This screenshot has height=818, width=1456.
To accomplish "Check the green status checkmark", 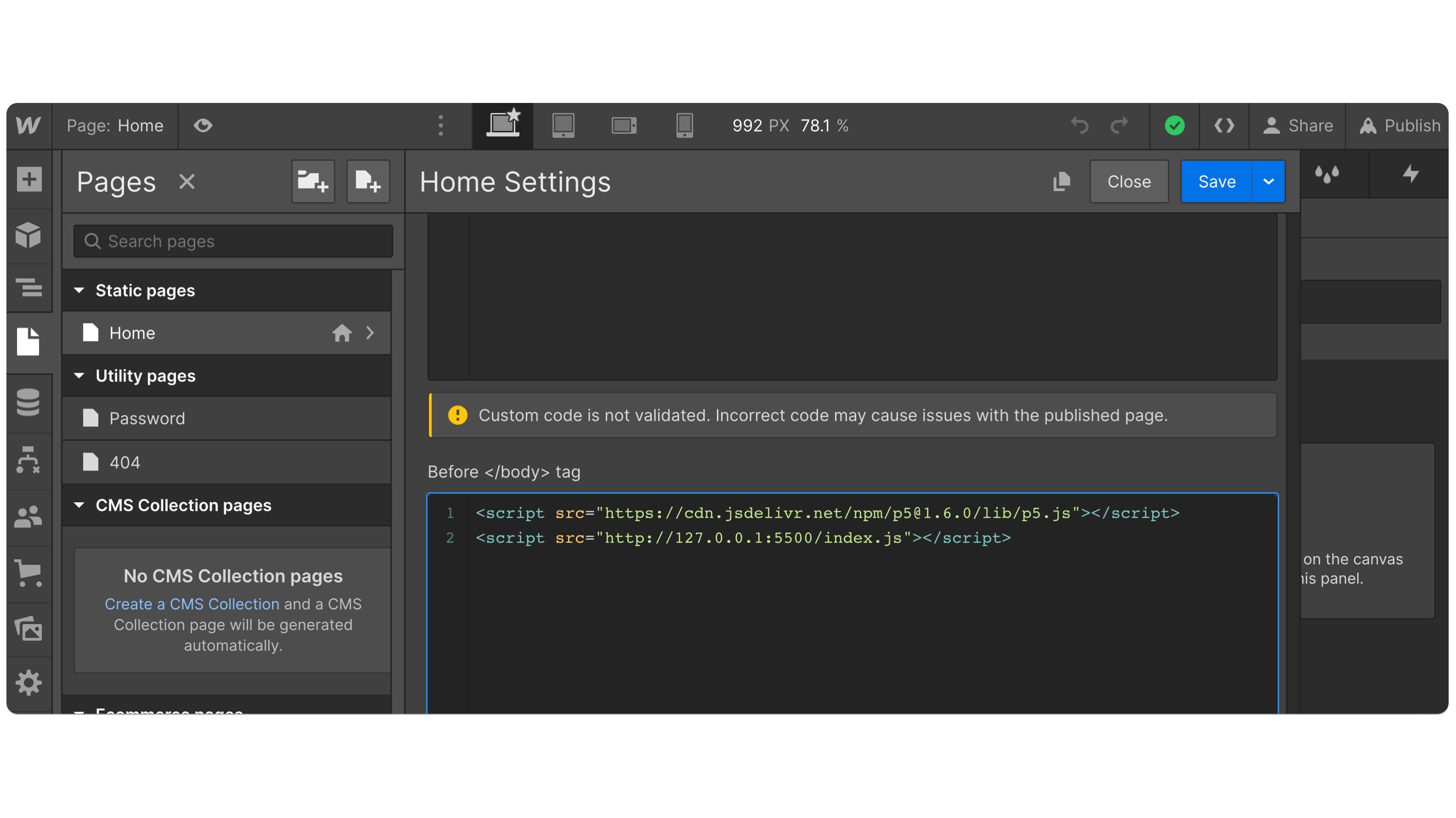I will pyautogui.click(x=1175, y=125).
